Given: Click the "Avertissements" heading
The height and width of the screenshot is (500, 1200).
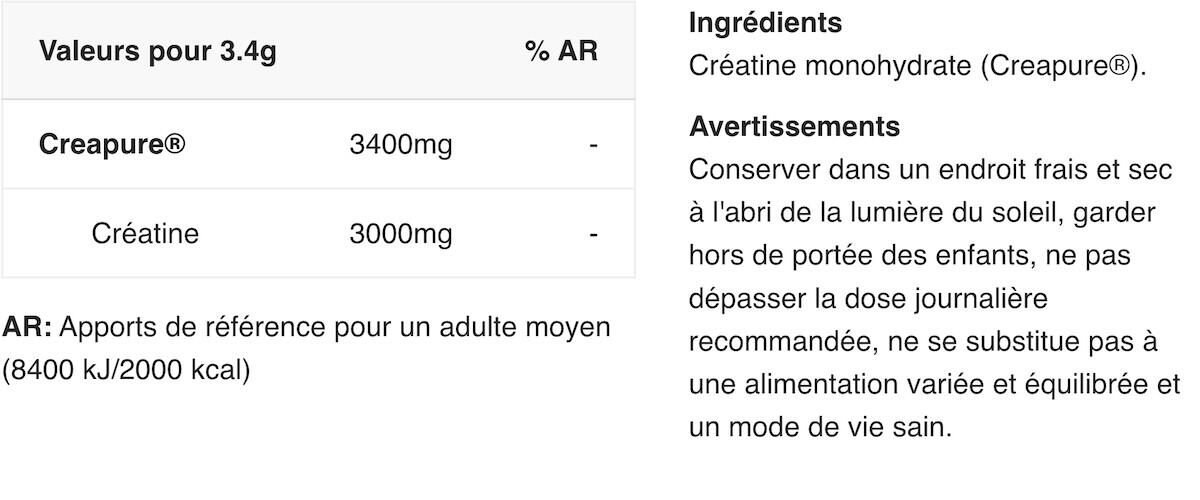Looking at the screenshot, I should click(795, 127).
